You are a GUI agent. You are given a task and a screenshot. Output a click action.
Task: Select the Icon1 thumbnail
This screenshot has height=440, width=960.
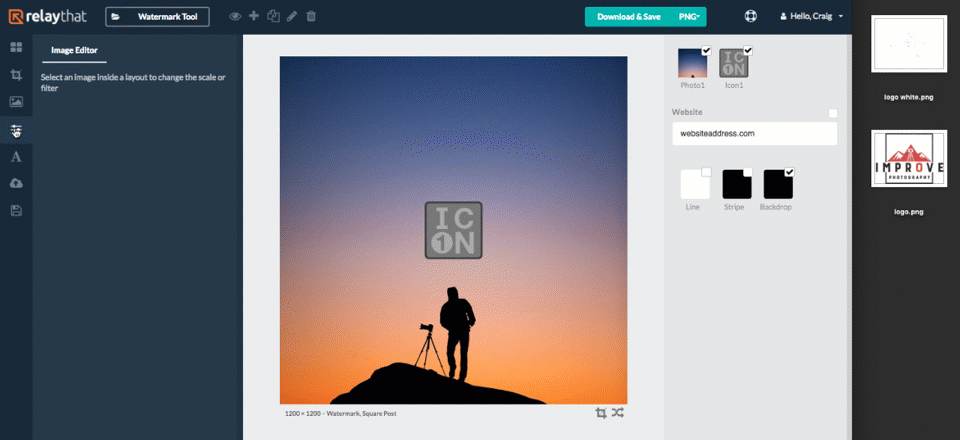[733, 63]
